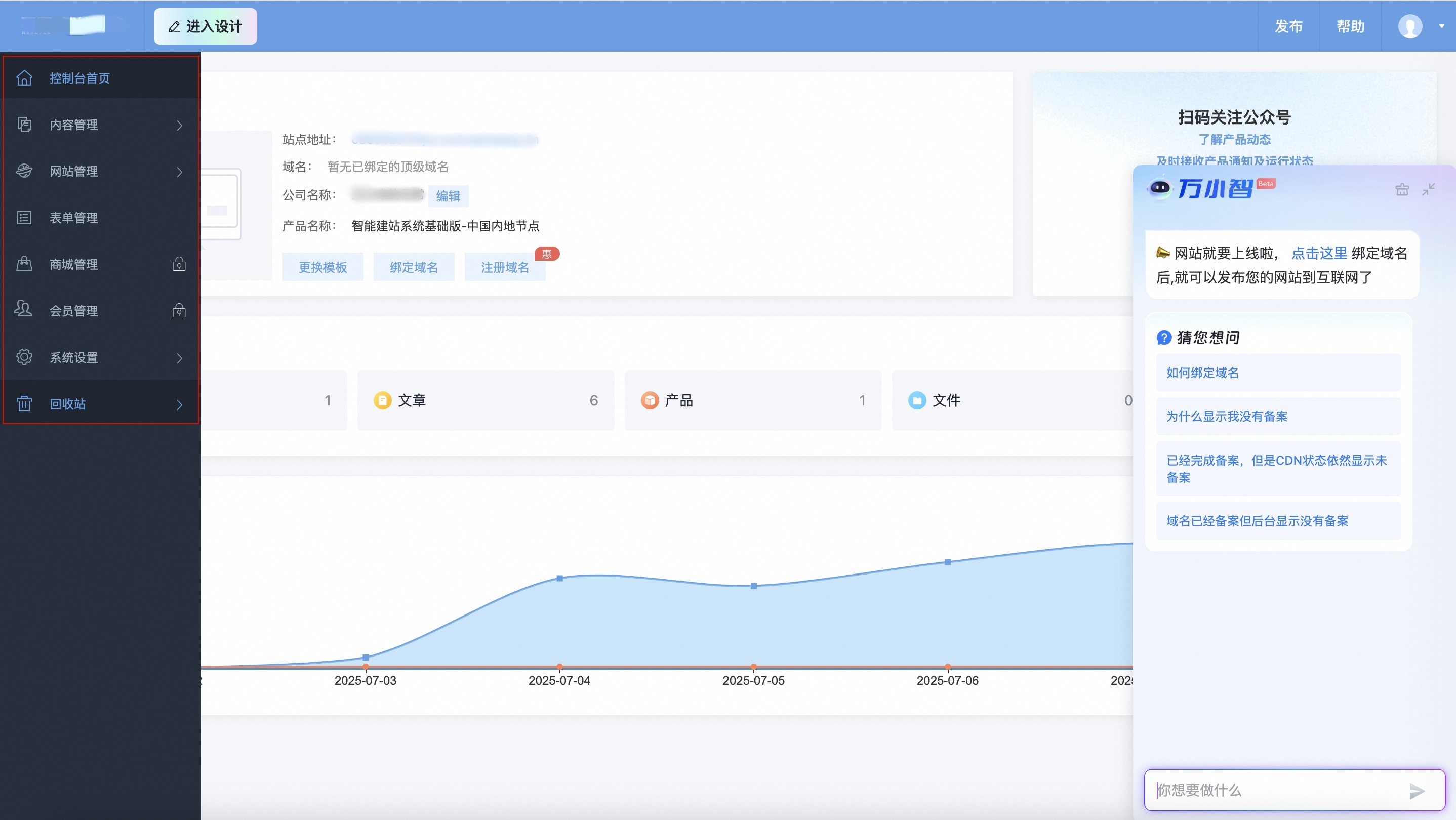Open the user avatar dropdown arrow
Image resolution: width=1456 pixels, height=820 pixels.
point(1441,26)
